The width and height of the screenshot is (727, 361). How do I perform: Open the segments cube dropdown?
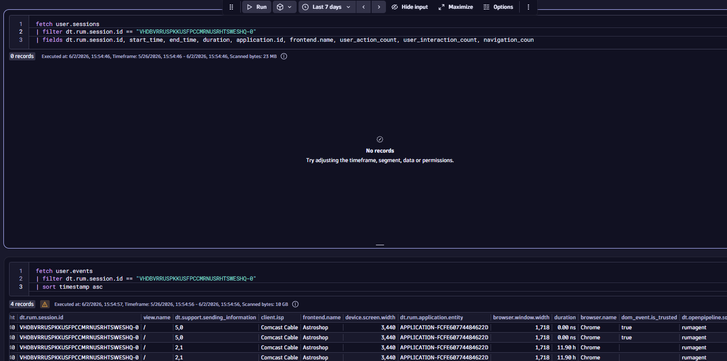click(x=284, y=7)
